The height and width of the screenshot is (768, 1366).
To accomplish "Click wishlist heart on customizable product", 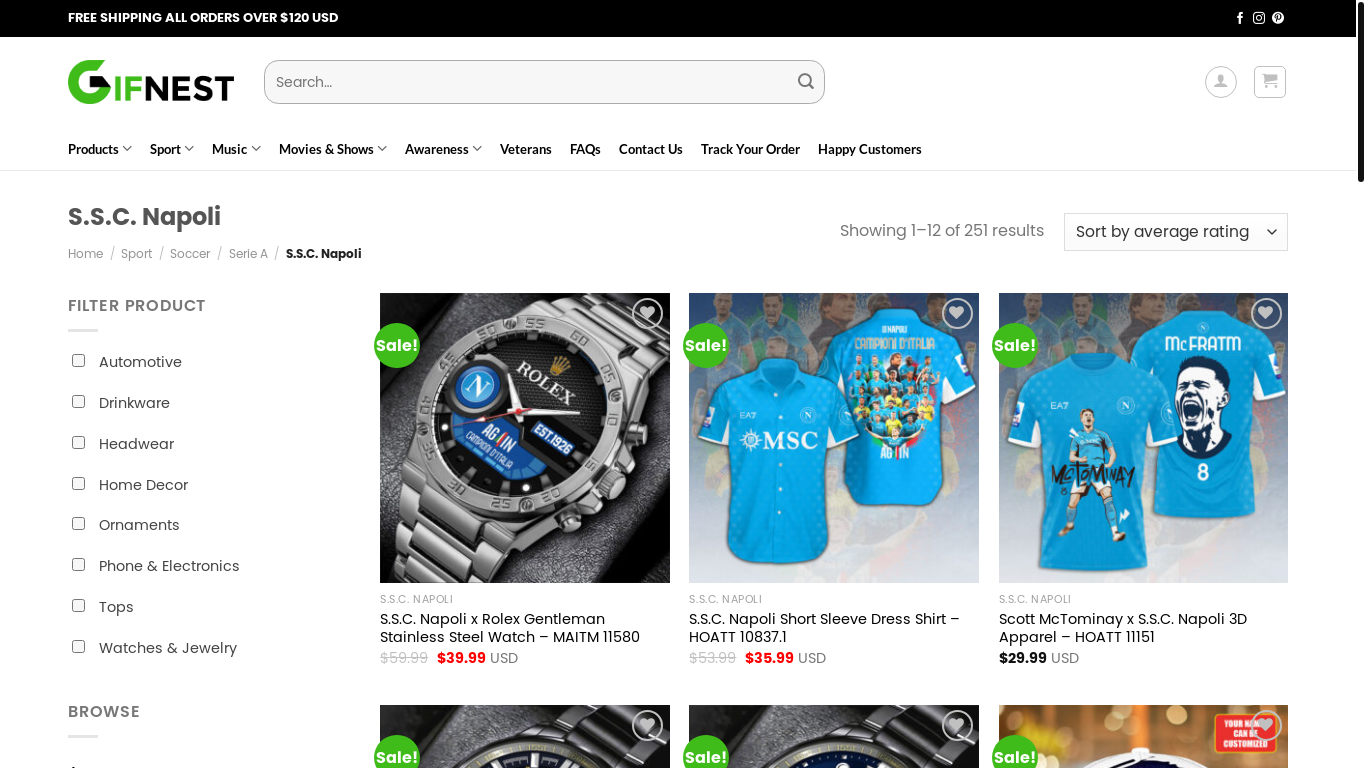I will (1266, 726).
